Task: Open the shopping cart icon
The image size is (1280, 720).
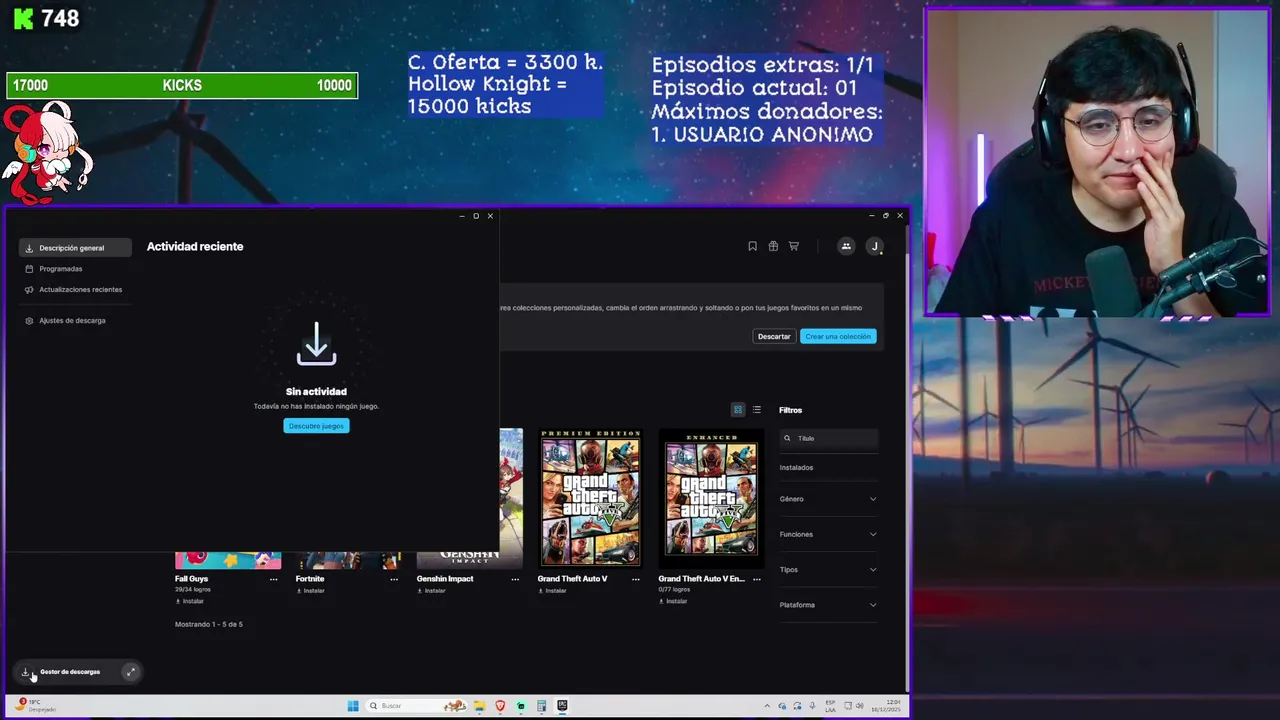Action: pos(794,246)
